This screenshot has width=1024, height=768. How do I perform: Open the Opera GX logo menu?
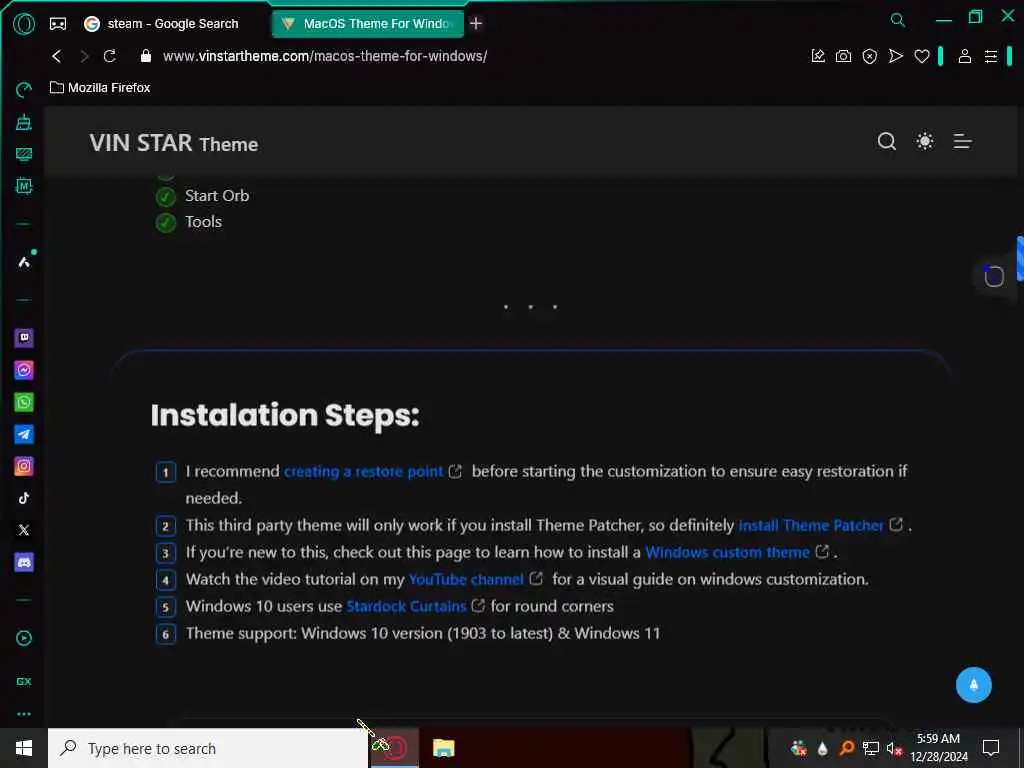pyautogui.click(x=24, y=24)
